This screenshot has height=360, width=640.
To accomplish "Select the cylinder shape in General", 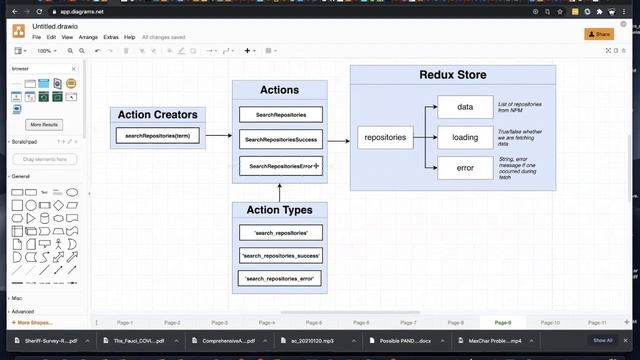I will [44, 218].
